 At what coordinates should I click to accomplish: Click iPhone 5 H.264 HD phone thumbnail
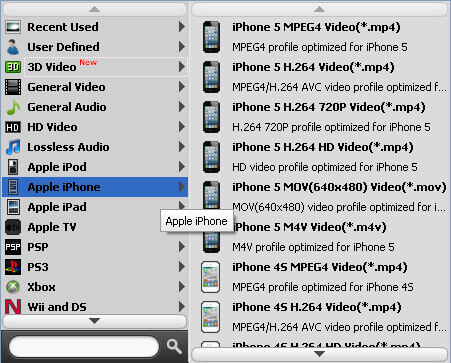(x=211, y=157)
